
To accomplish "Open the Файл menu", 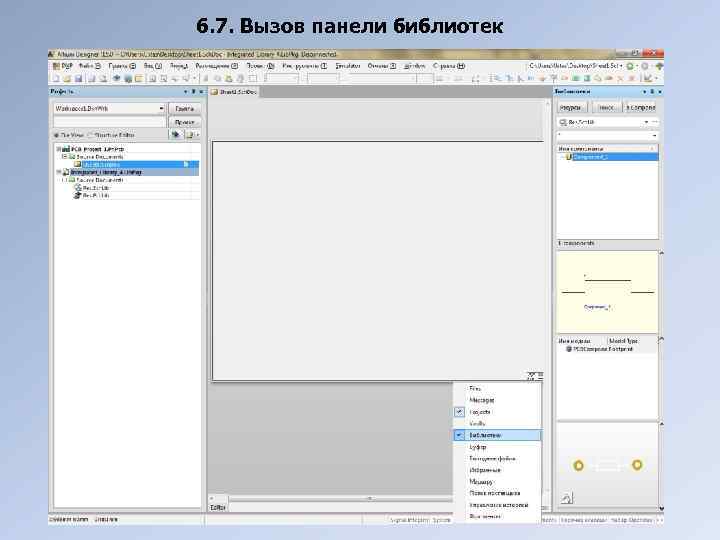I will (90, 66).
